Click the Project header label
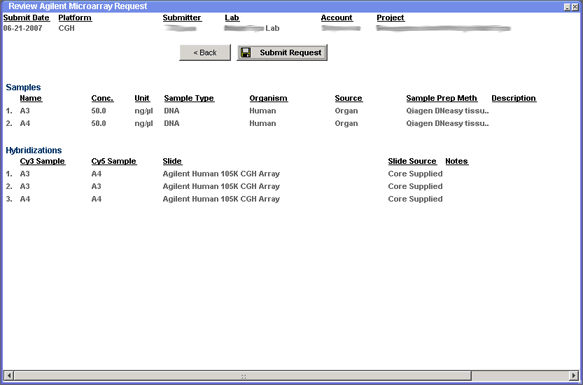 point(390,18)
